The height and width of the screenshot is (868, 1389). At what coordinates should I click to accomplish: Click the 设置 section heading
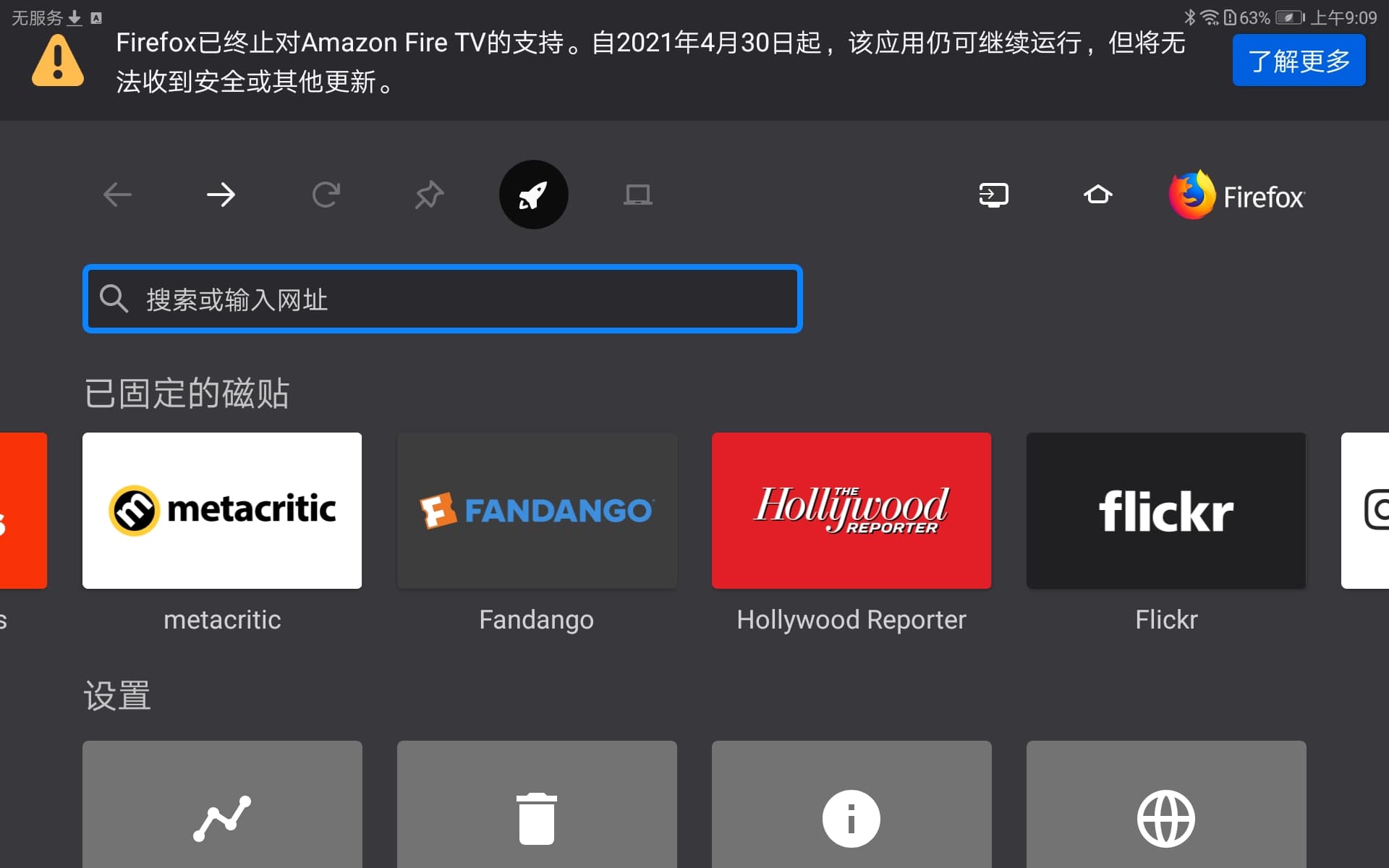(x=117, y=696)
